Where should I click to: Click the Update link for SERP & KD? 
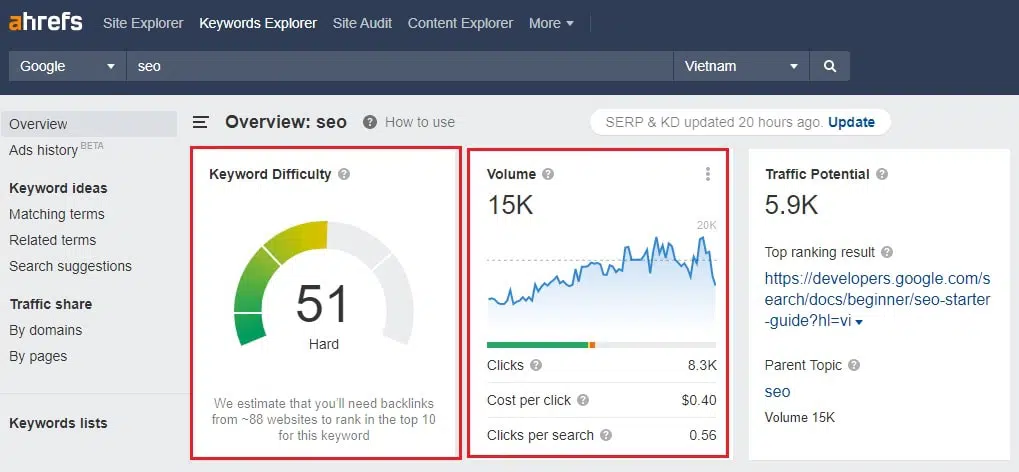point(851,122)
